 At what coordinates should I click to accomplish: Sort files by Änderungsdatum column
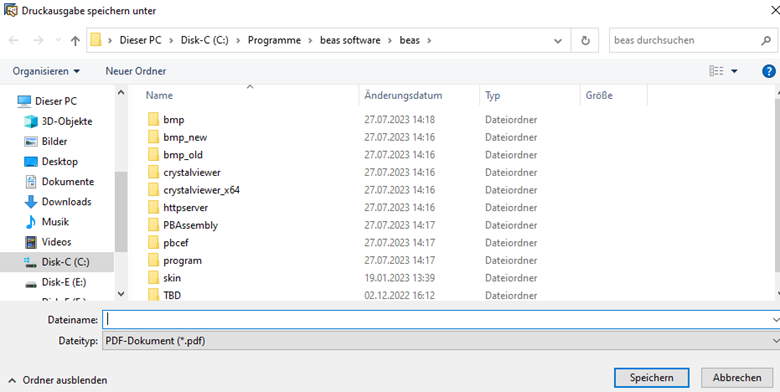(403, 96)
